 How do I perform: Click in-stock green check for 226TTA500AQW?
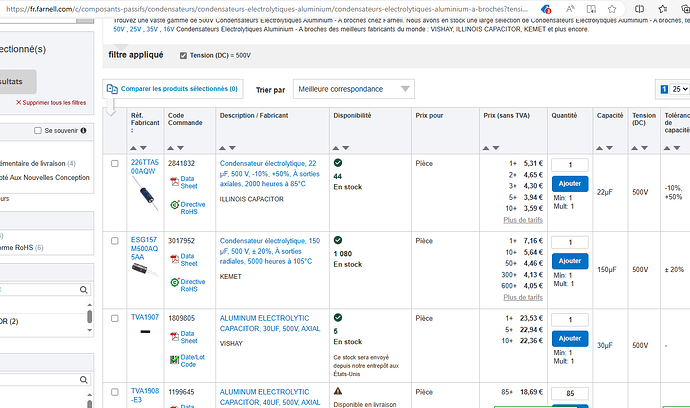click(338, 163)
